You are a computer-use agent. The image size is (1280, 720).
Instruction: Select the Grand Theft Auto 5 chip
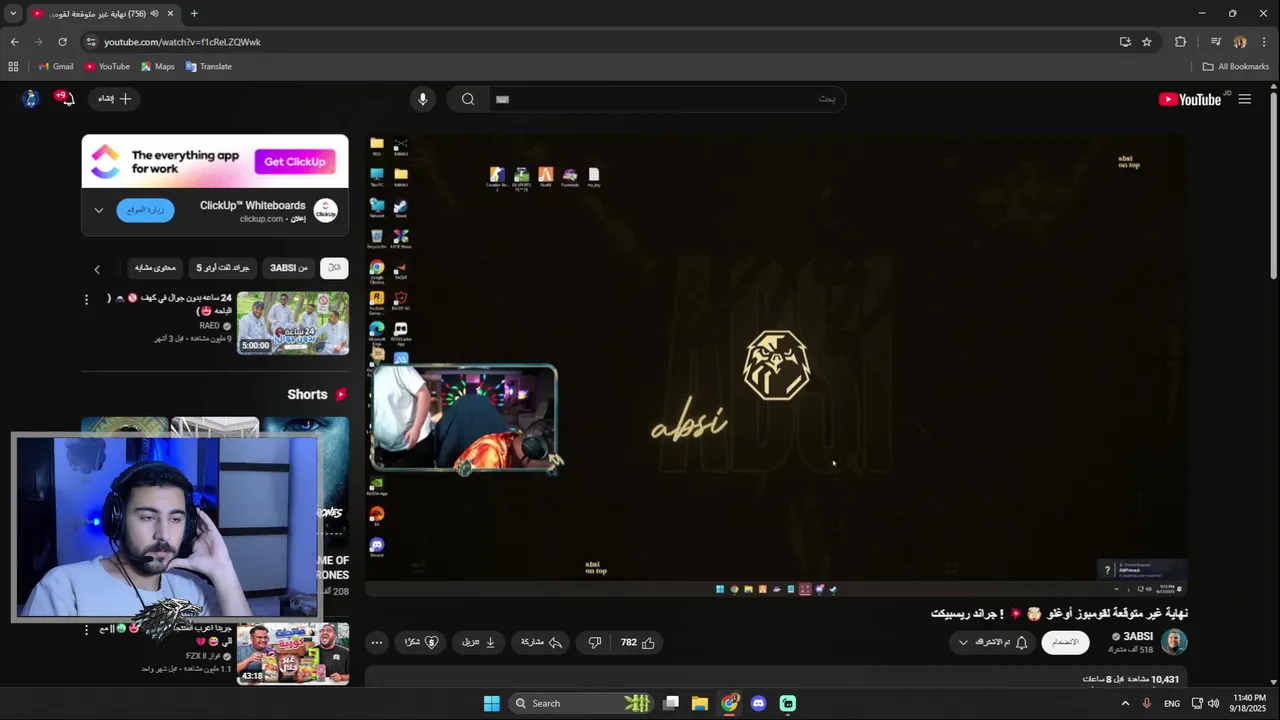pos(222,268)
